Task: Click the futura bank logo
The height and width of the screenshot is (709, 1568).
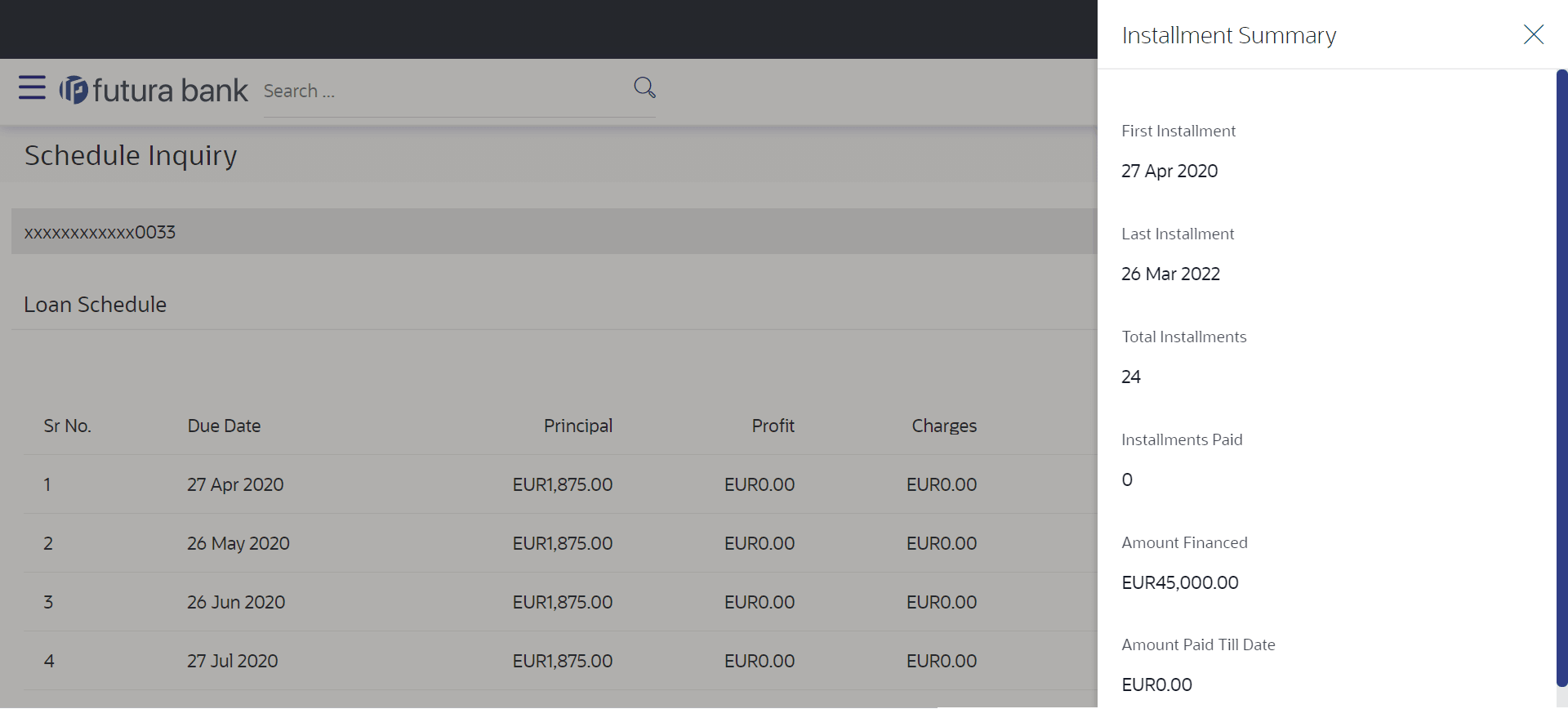Action: click(154, 90)
